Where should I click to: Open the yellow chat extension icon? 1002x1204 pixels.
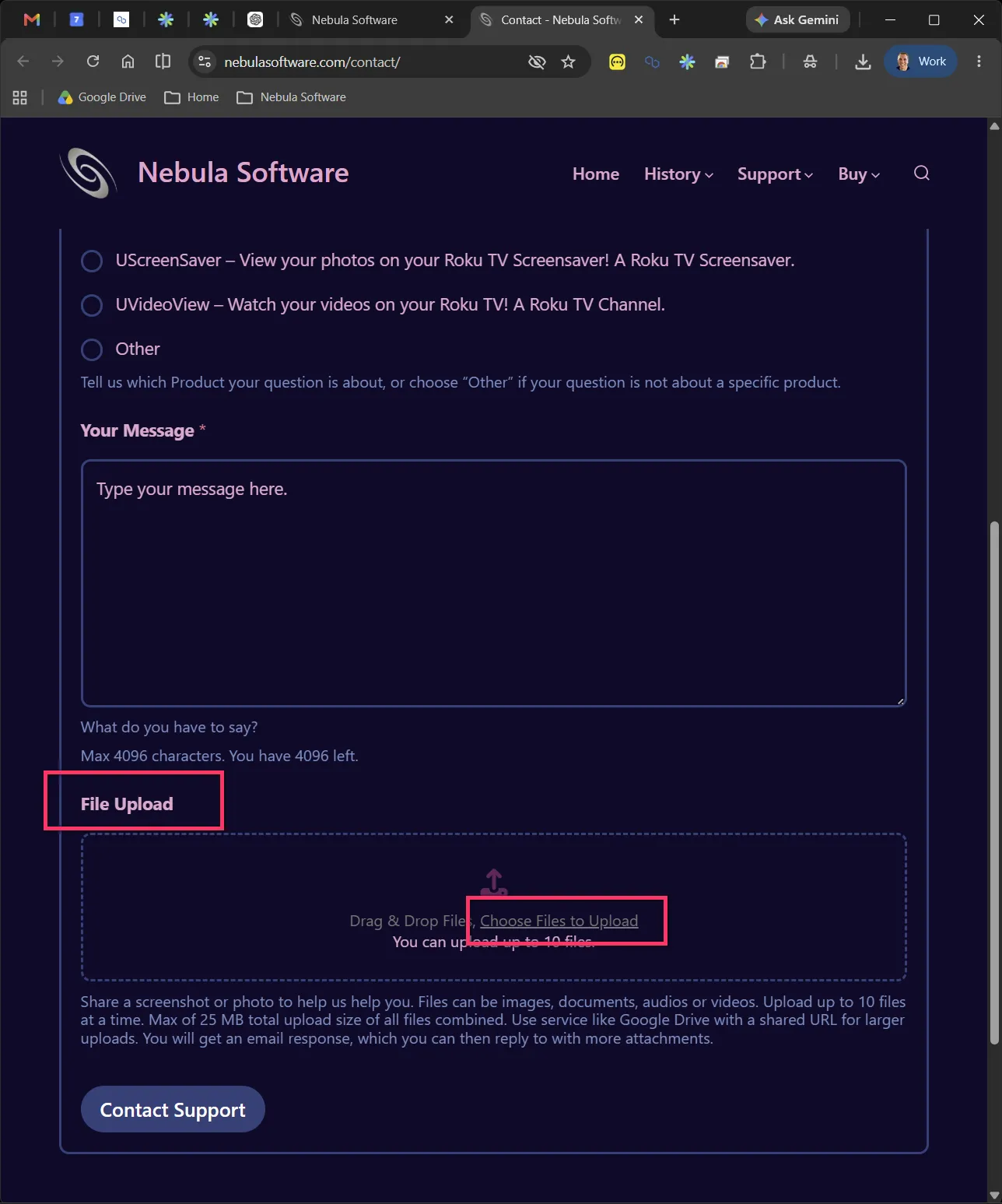tap(617, 61)
